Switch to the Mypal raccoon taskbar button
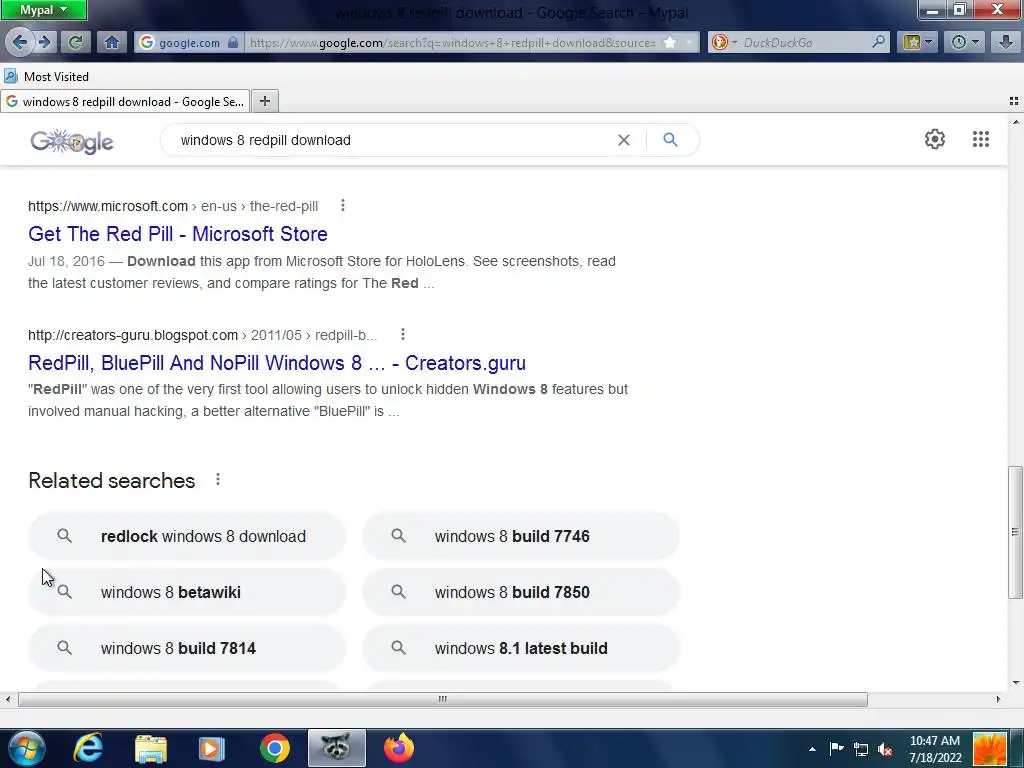The width and height of the screenshot is (1024, 768). (x=336, y=748)
